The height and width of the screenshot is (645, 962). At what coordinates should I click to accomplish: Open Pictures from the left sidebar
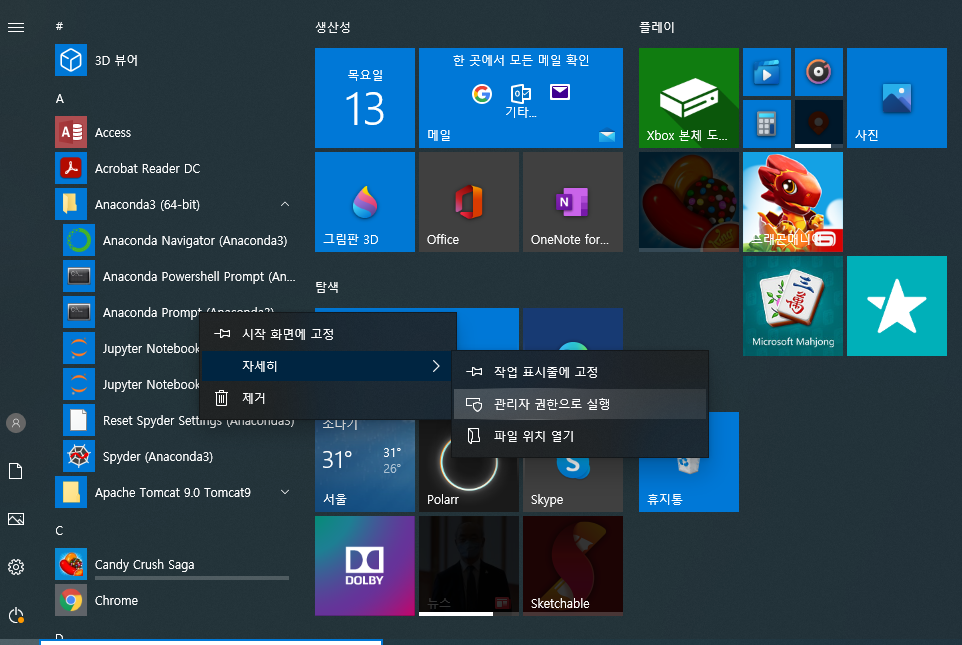coord(16,519)
